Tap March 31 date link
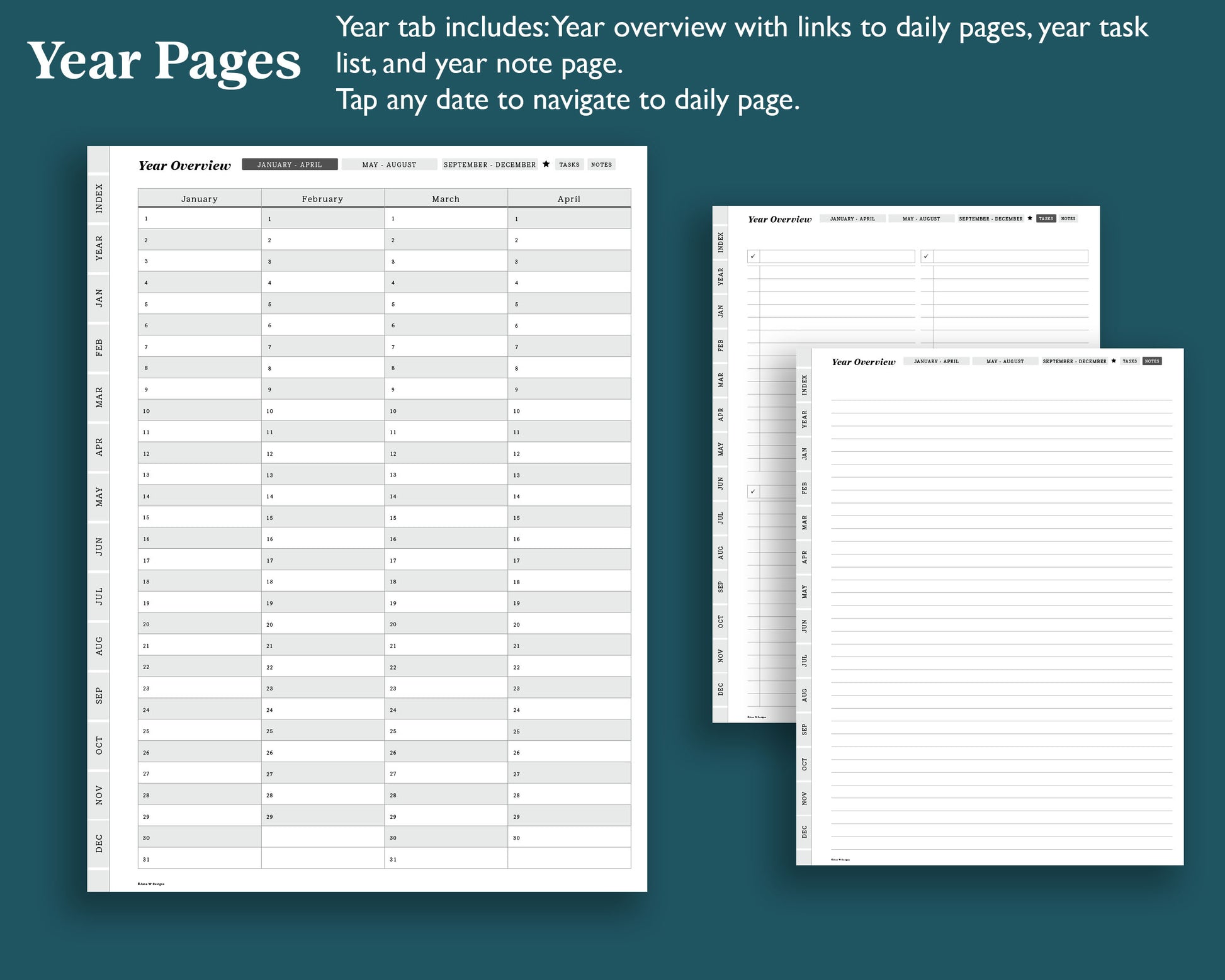 coord(393,859)
